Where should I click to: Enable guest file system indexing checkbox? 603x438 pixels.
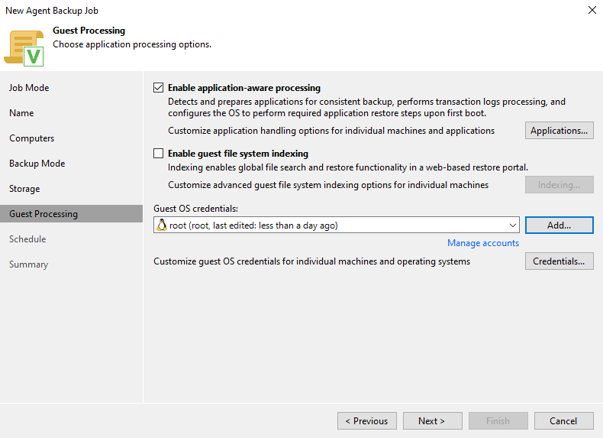pos(158,153)
